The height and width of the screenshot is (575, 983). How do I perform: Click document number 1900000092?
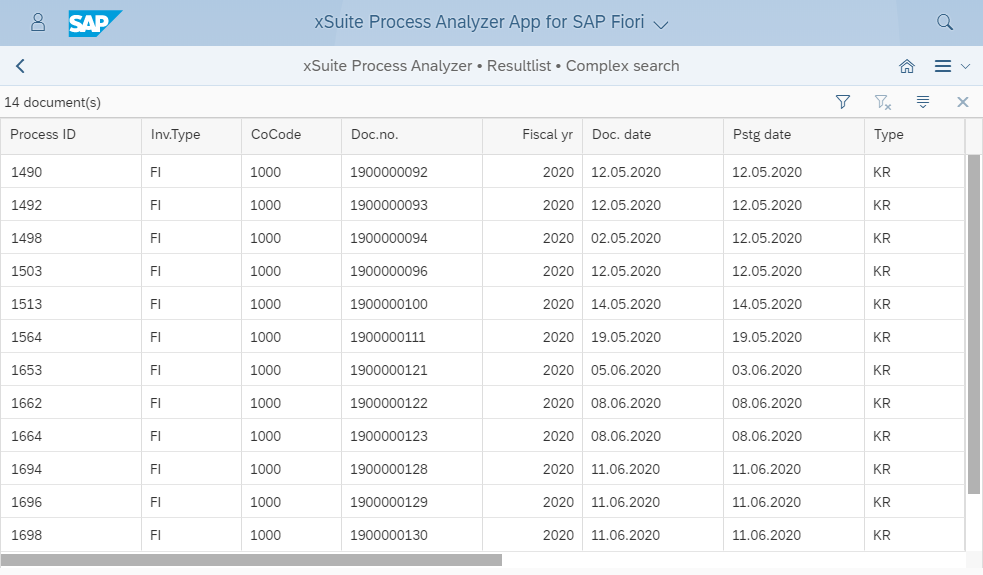(x=389, y=172)
